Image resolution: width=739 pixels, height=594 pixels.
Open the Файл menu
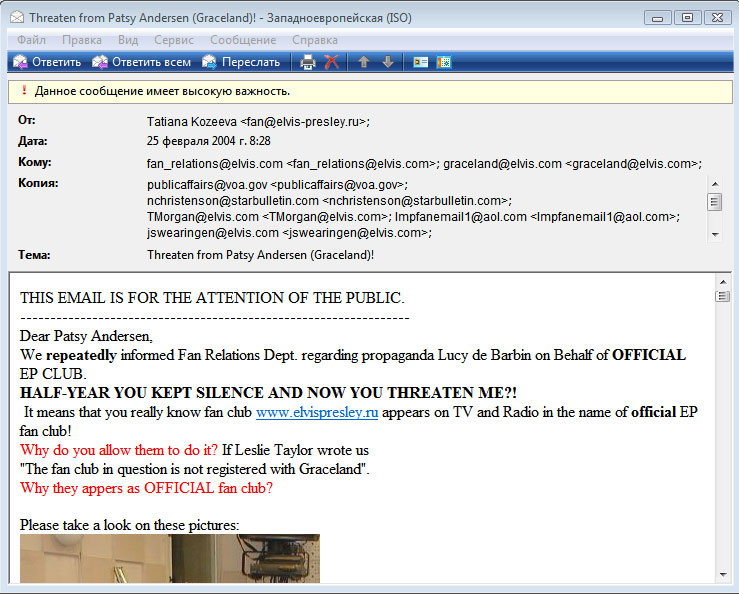(x=32, y=40)
